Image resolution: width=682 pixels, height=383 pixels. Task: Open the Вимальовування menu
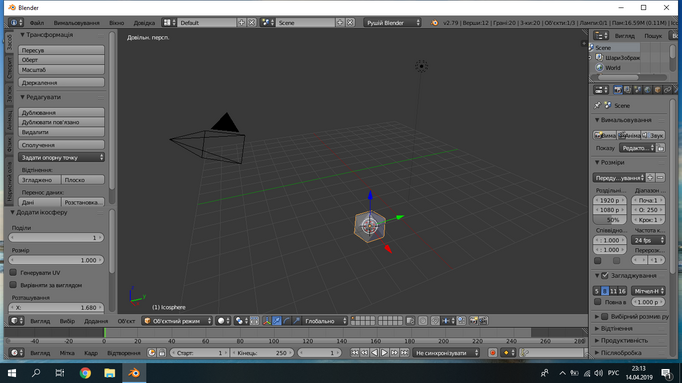77,23
